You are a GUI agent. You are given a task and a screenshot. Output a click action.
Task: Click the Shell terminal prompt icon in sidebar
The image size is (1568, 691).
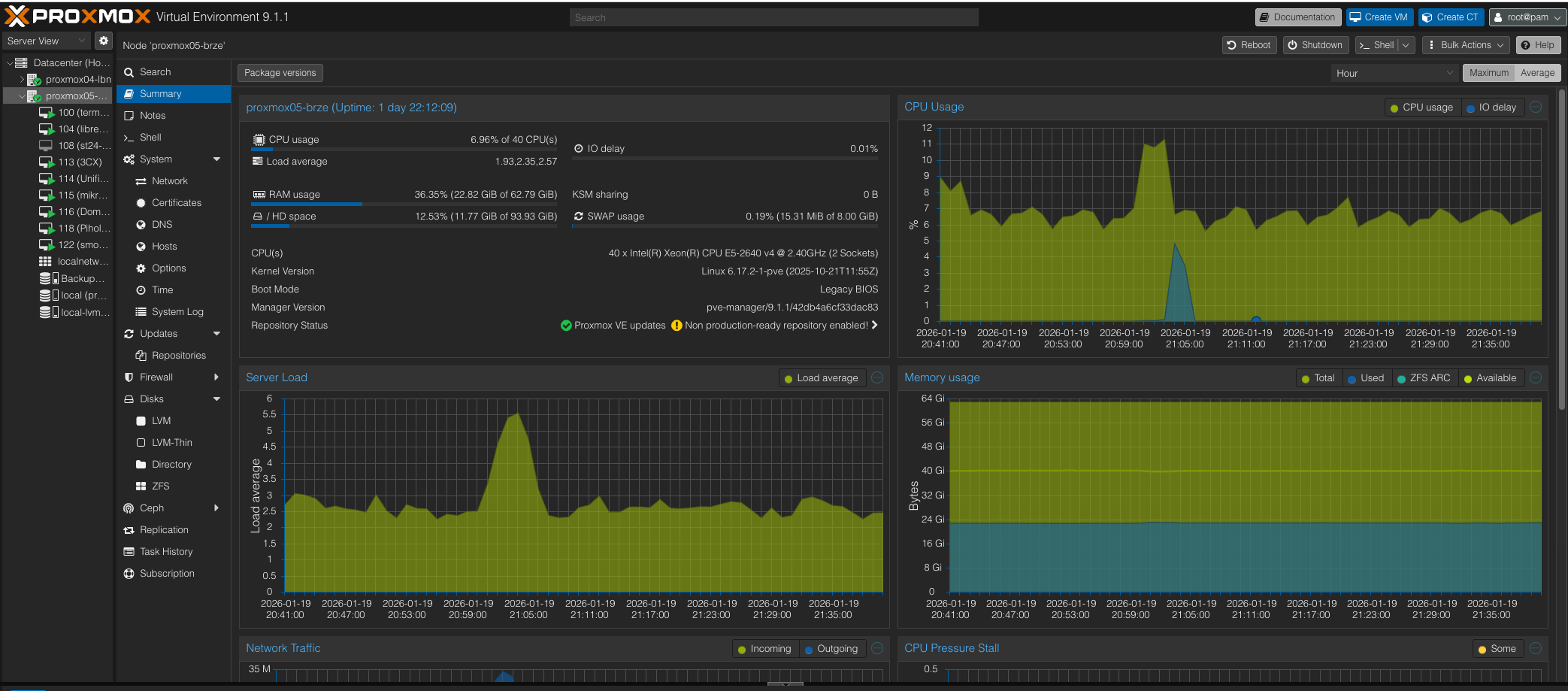coord(129,138)
